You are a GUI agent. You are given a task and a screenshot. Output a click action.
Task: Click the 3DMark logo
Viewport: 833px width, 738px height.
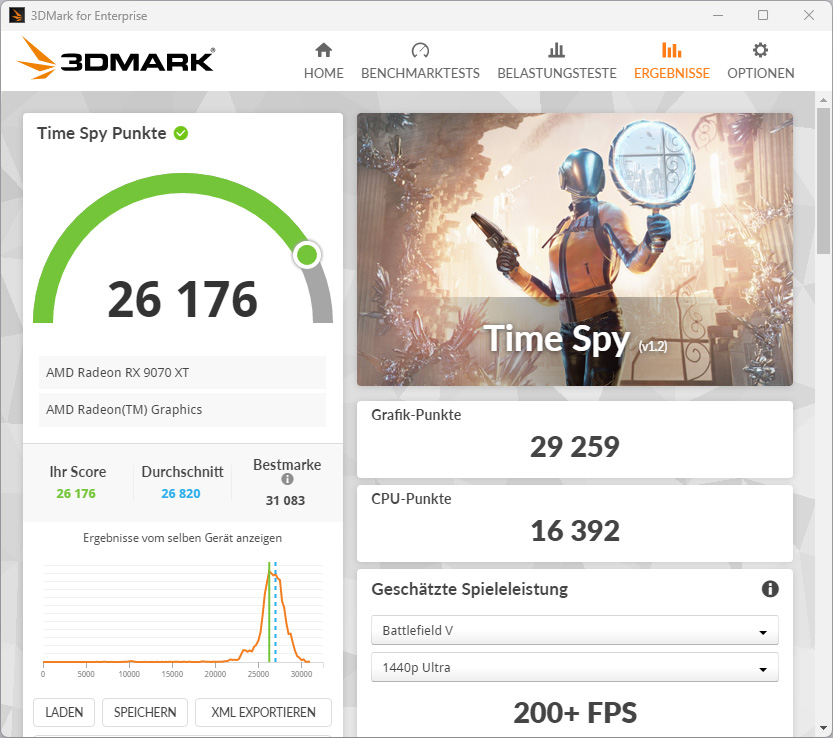point(116,58)
